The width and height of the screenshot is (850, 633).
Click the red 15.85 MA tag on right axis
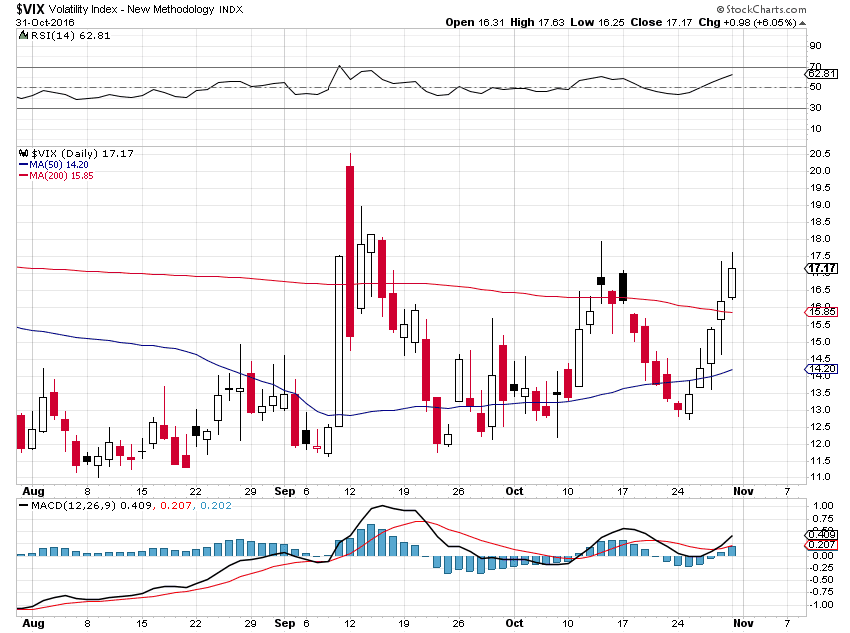[822, 312]
